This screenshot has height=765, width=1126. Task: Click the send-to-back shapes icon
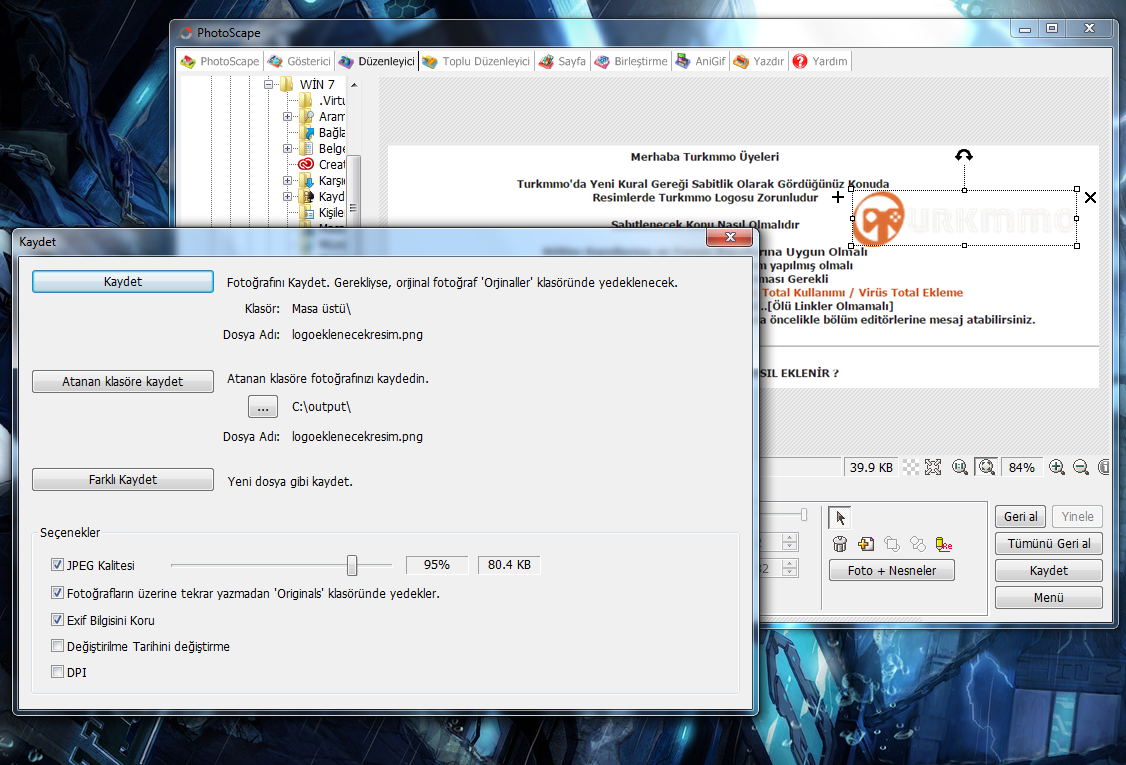click(x=918, y=544)
